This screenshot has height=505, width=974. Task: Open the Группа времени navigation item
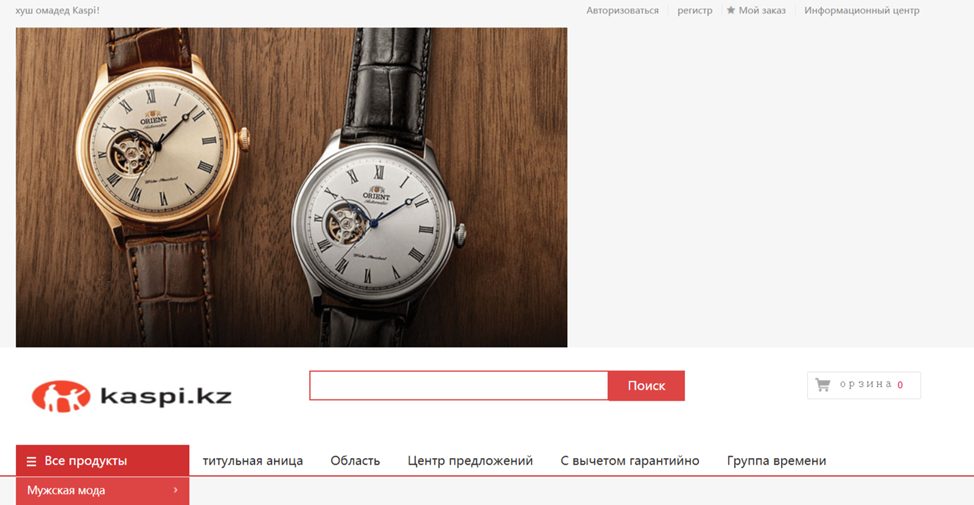(x=776, y=461)
